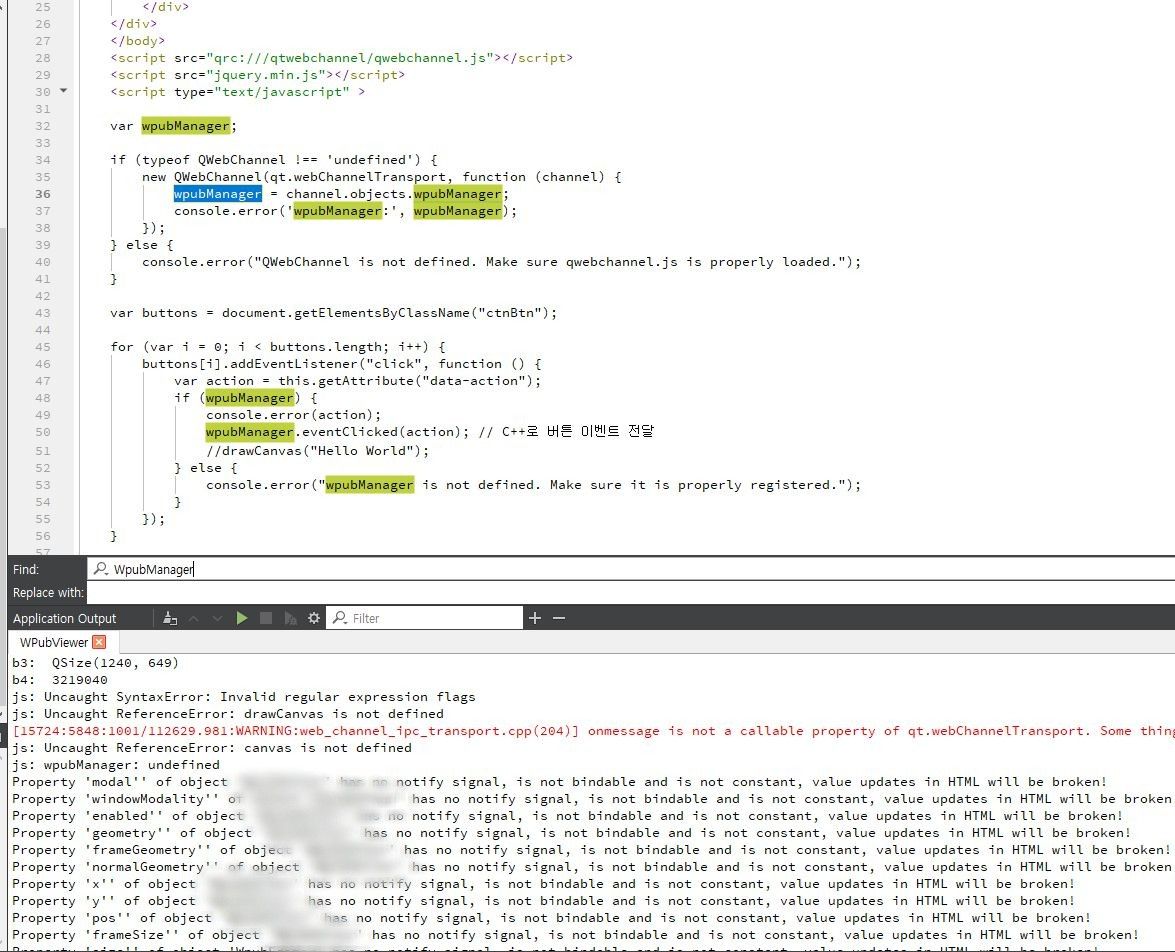The height and width of the screenshot is (952, 1175).
Task: Stop the running program
Action: [265, 618]
